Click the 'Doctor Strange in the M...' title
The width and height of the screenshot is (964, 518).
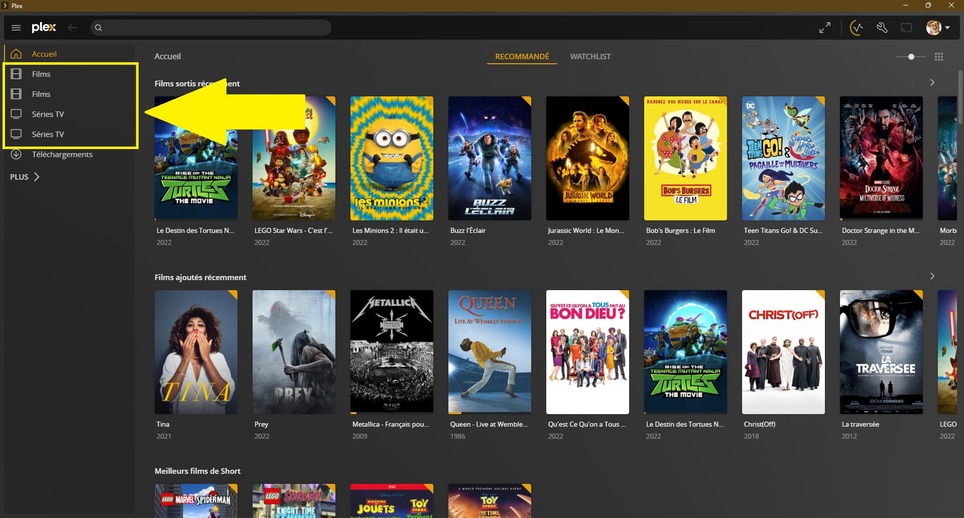(x=880, y=230)
